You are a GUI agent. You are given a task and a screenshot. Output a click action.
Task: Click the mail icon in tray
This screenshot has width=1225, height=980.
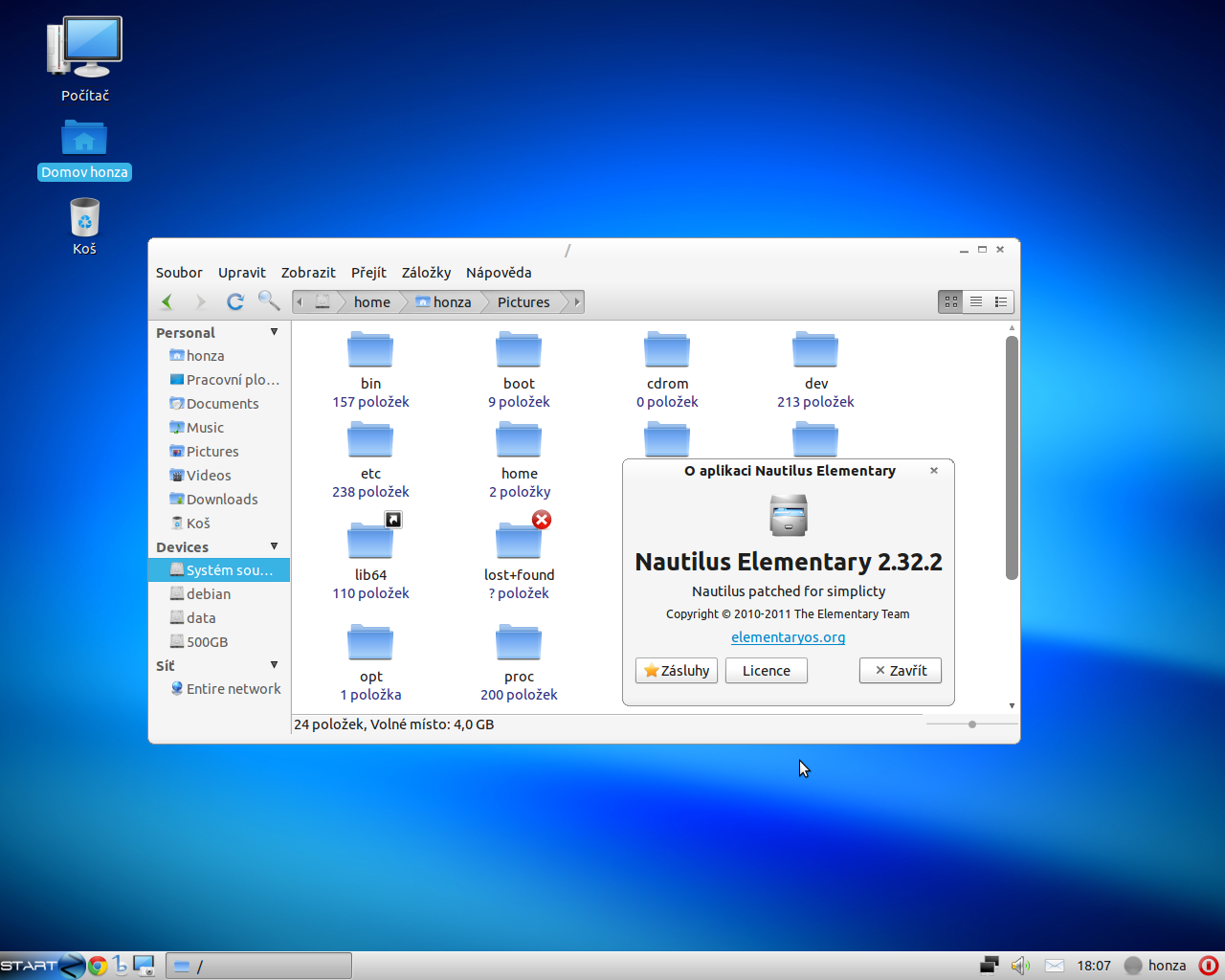pos(1055,965)
